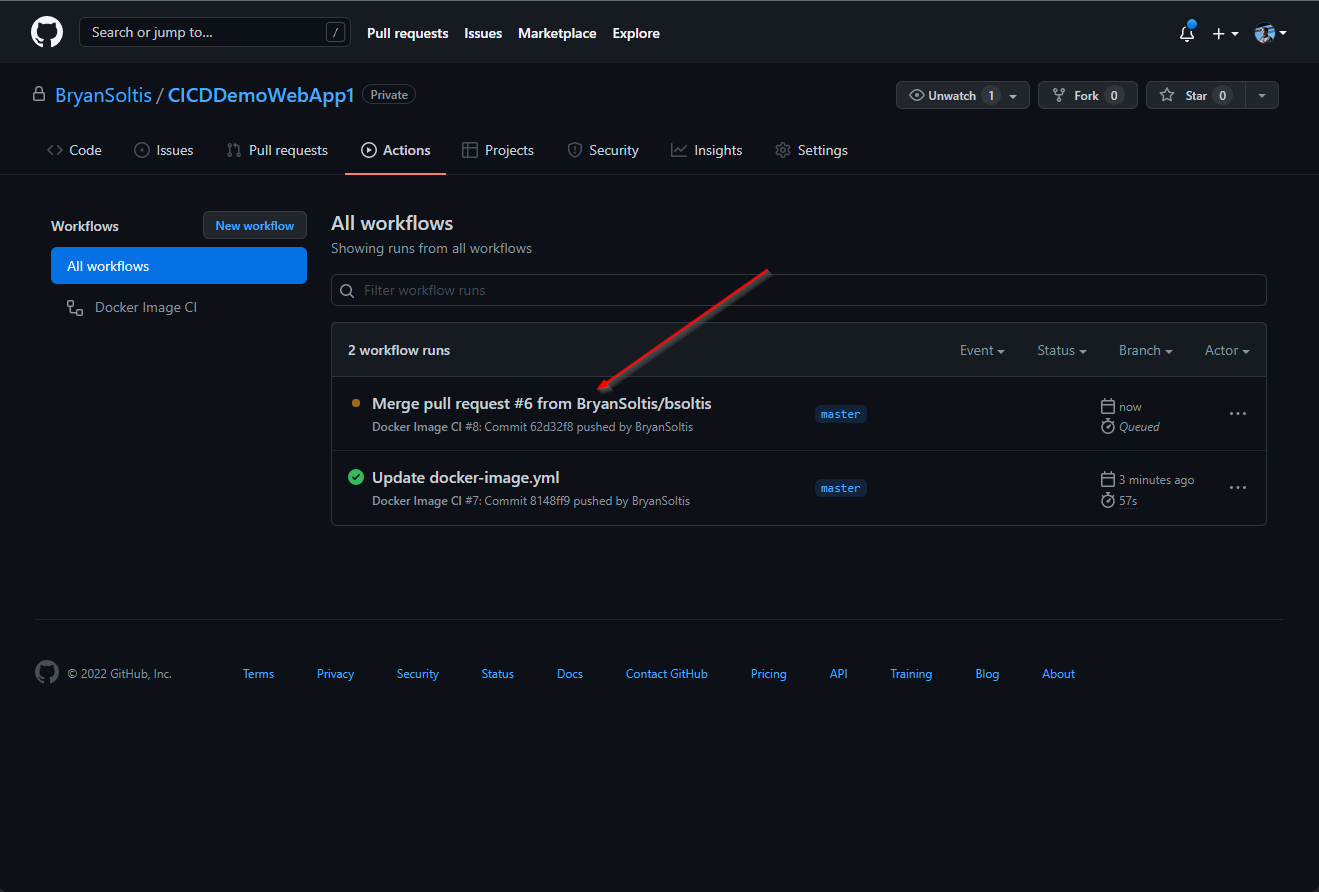Image resolution: width=1319 pixels, height=892 pixels.
Task: Open Merge pull request #6 run link
Action: coord(541,403)
